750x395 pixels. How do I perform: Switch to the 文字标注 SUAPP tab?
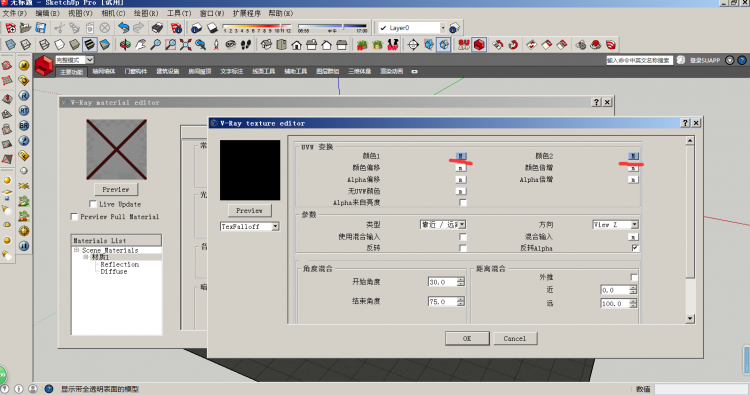tap(232, 71)
